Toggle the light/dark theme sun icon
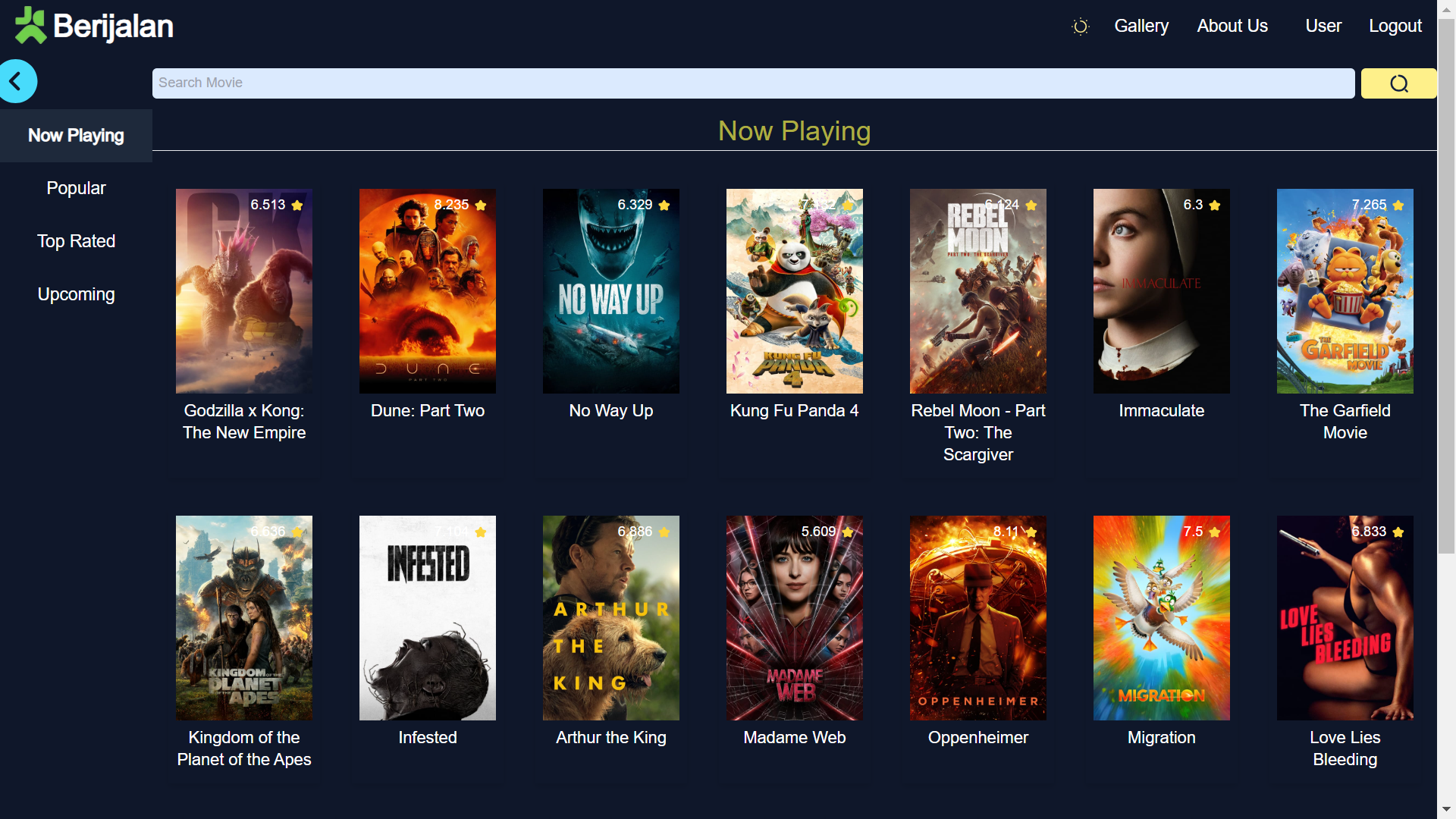The width and height of the screenshot is (1456, 819). [1080, 27]
